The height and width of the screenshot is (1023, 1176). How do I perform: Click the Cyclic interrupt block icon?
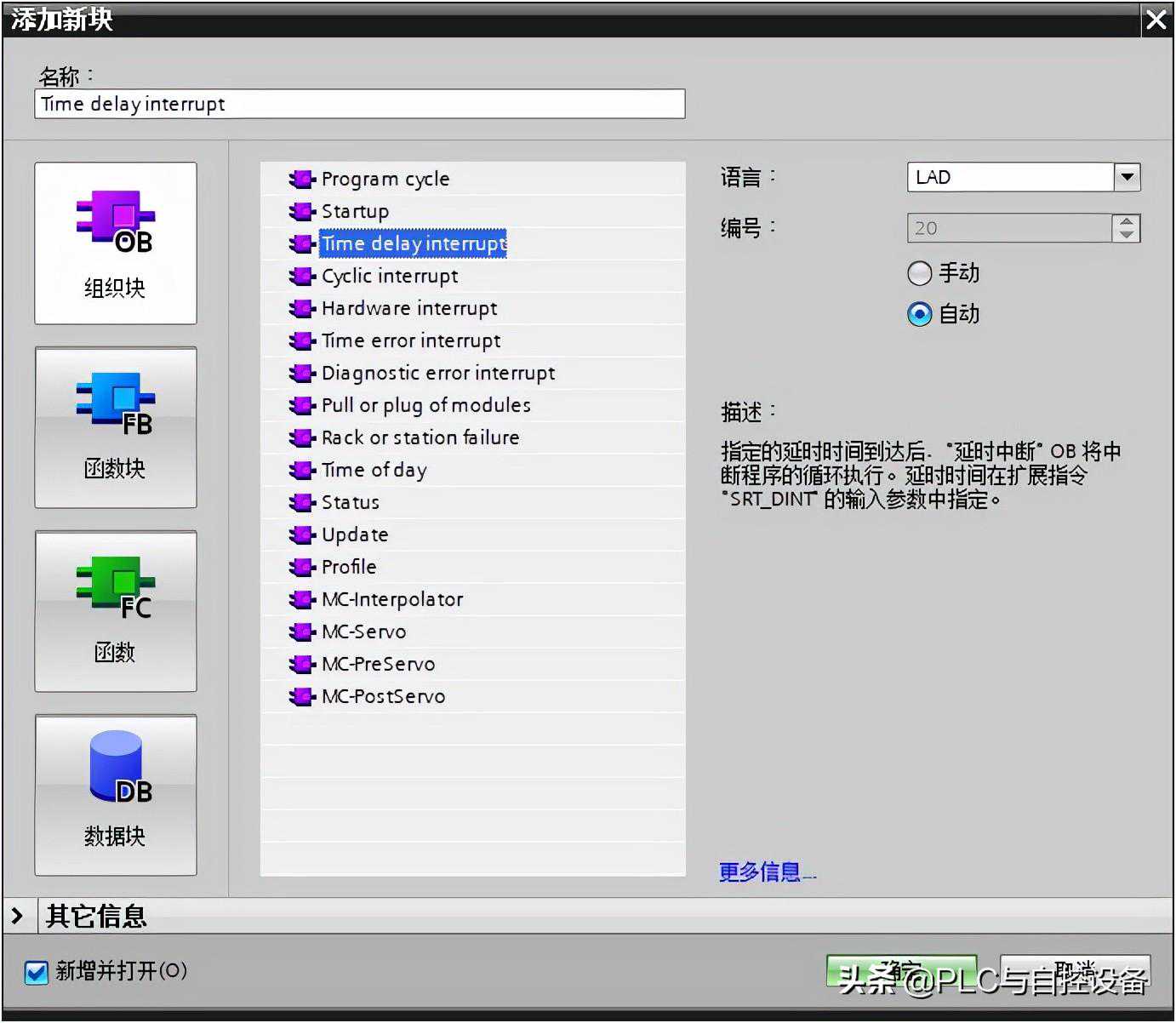tap(301, 277)
